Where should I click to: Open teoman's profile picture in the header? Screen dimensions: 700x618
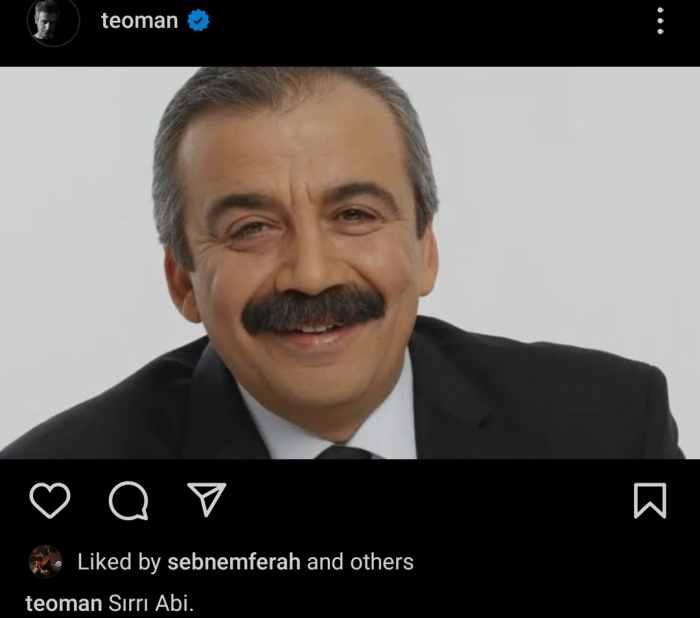[x=53, y=21]
